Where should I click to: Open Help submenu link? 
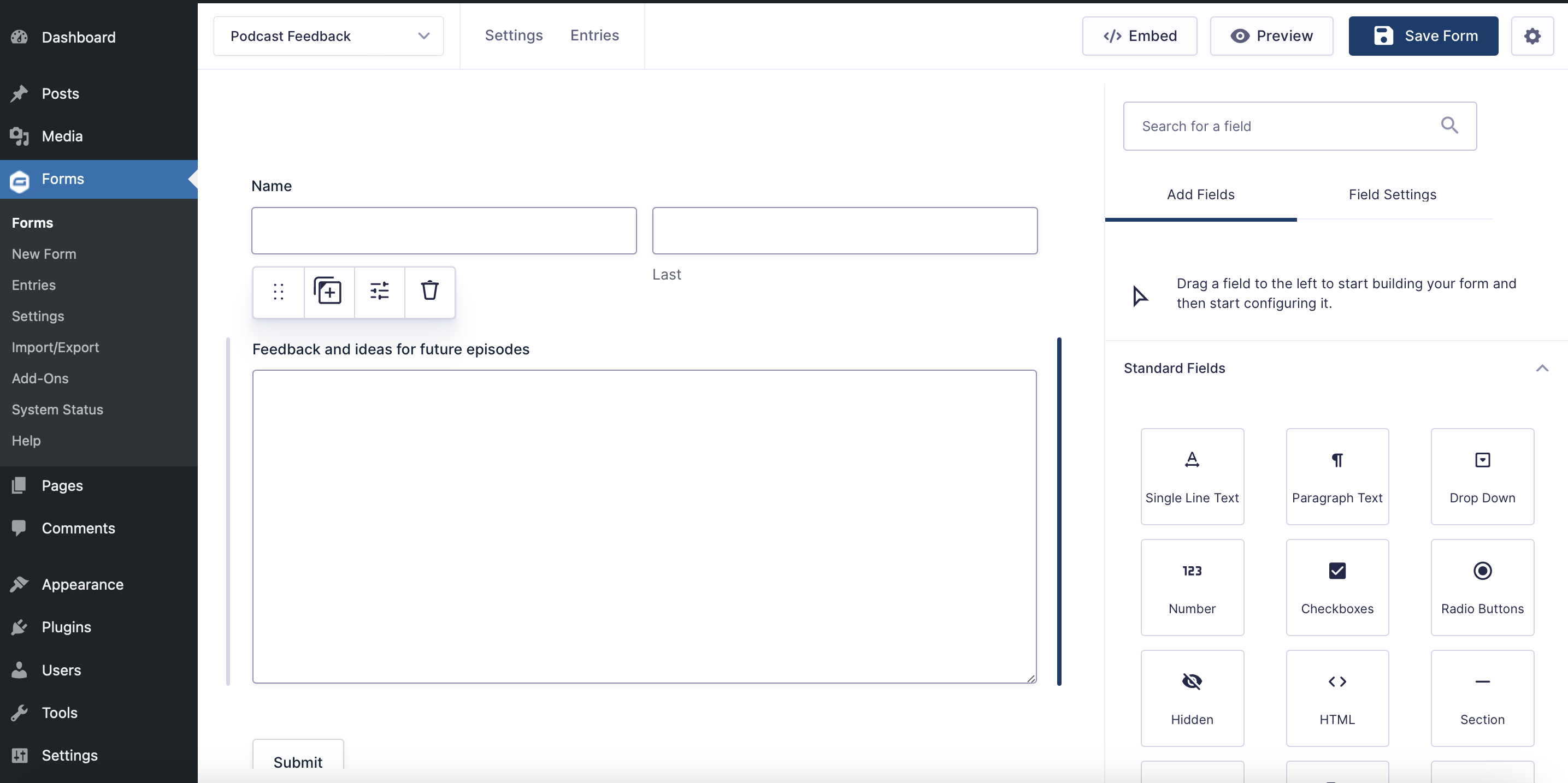point(26,440)
